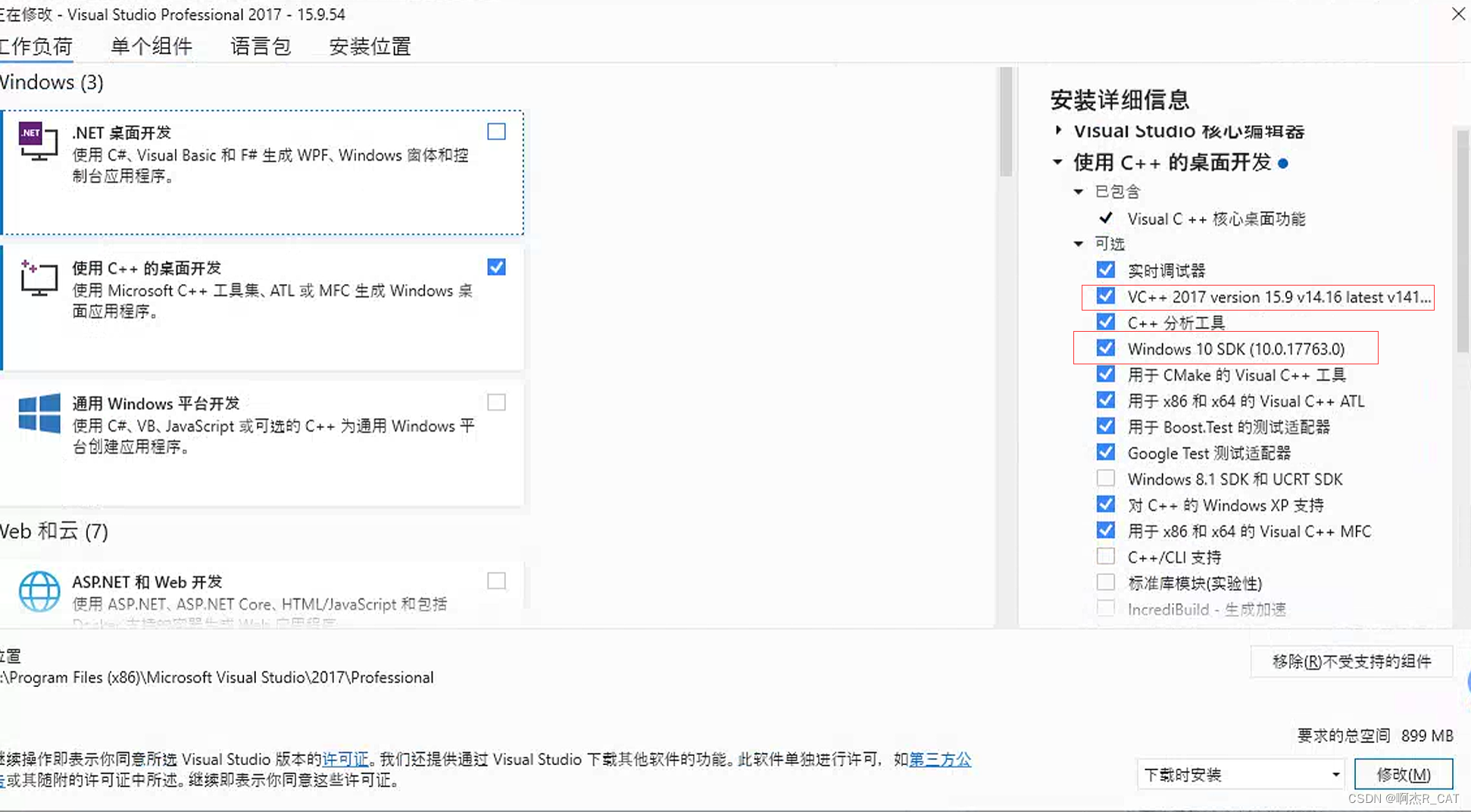Collapse the 已包含 section
The image size is (1471, 812).
click(1079, 192)
